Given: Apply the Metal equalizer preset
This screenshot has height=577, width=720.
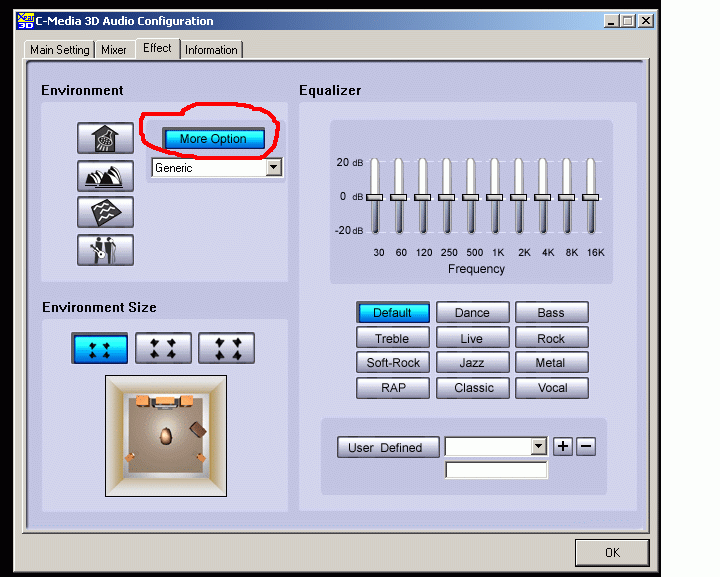Looking at the screenshot, I should [x=551, y=363].
